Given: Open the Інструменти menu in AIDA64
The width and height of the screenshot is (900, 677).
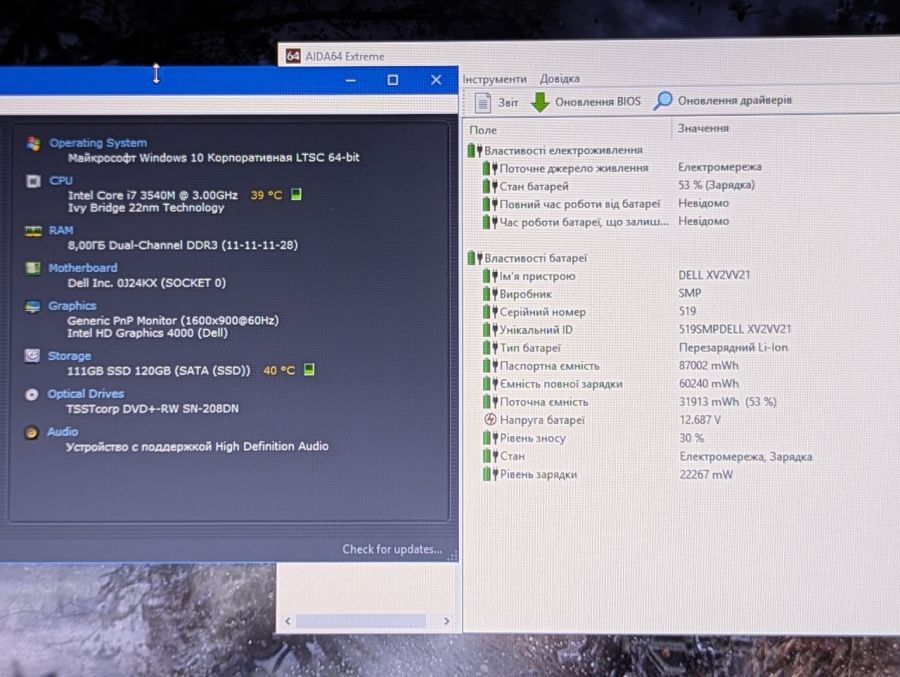Looking at the screenshot, I should click(x=495, y=79).
